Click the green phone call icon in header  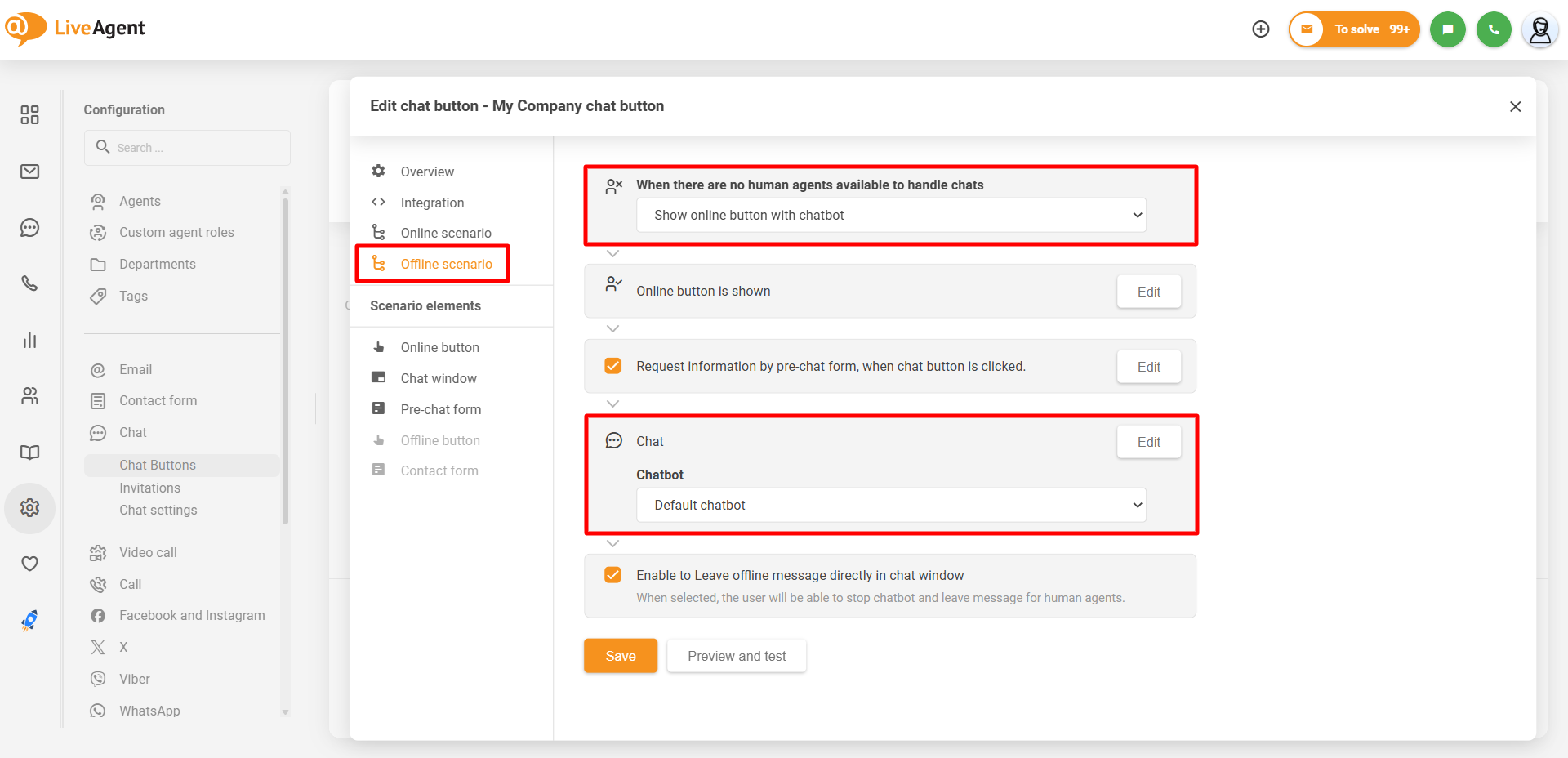[x=1494, y=29]
